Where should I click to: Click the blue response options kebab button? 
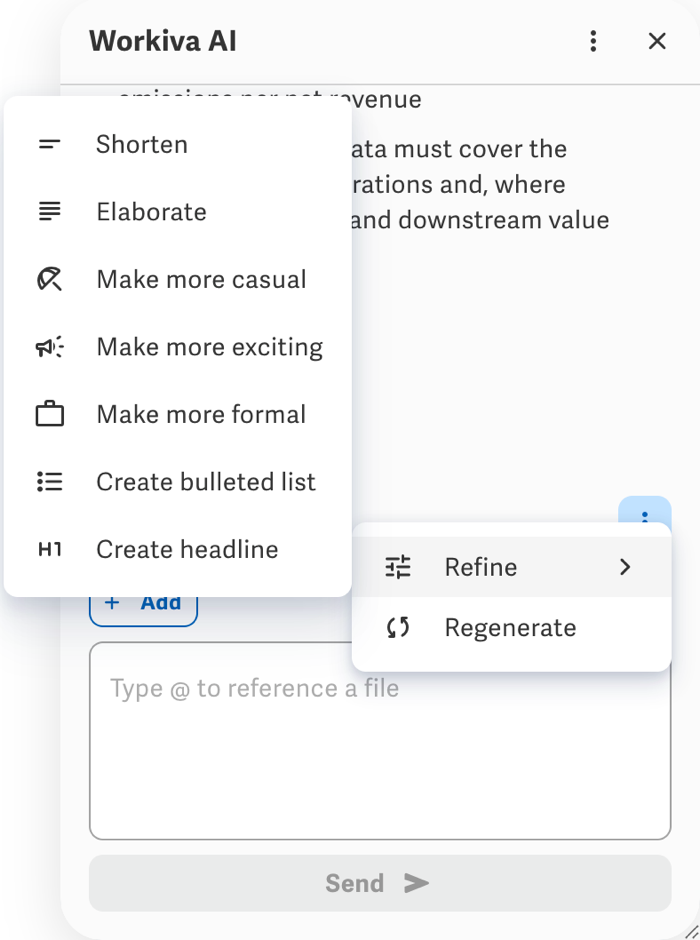point(645,511)
